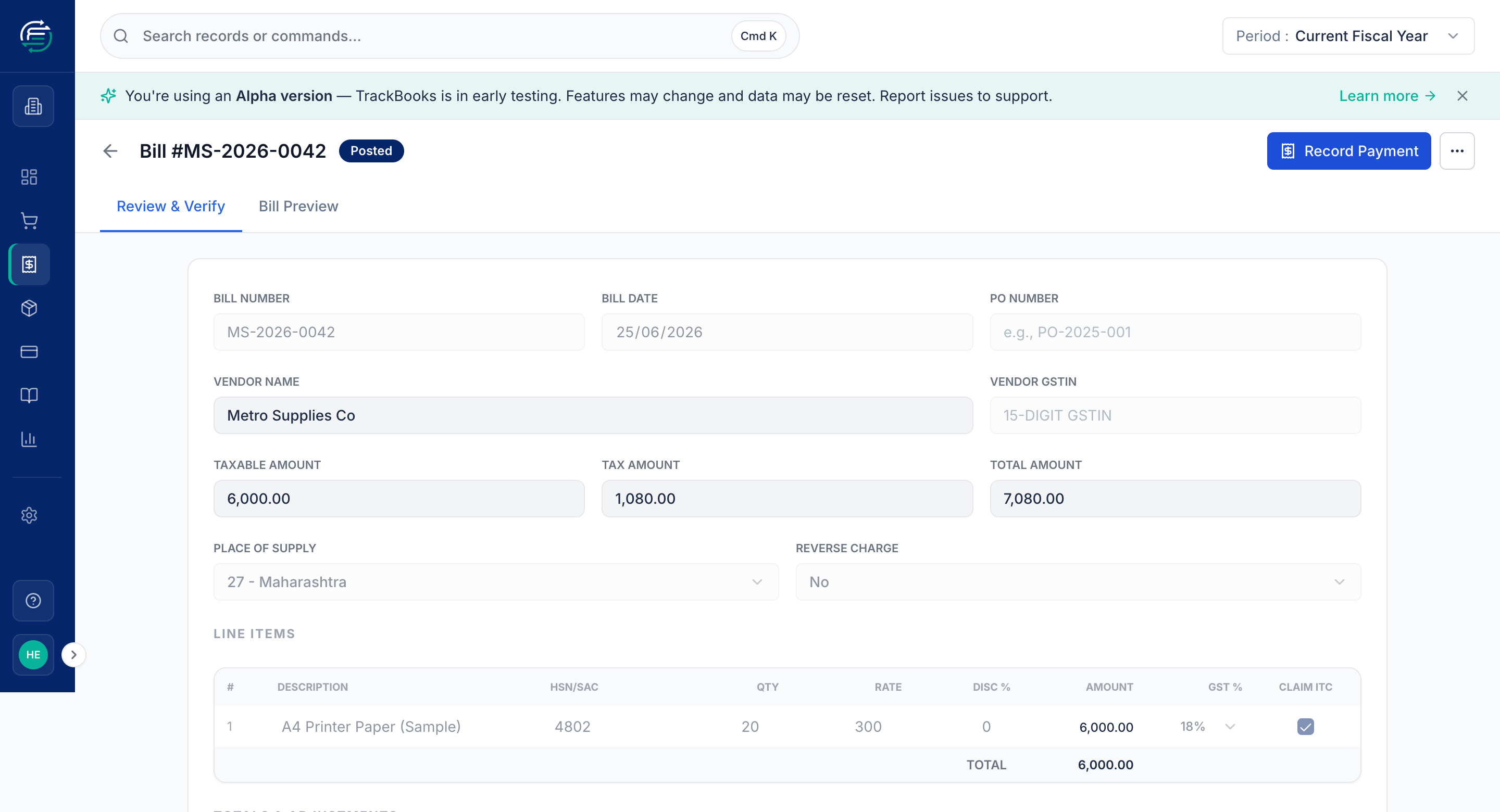1500x812 pixels.
Task: Click the HSN/SAC value 4802
Action: (572, 727)
